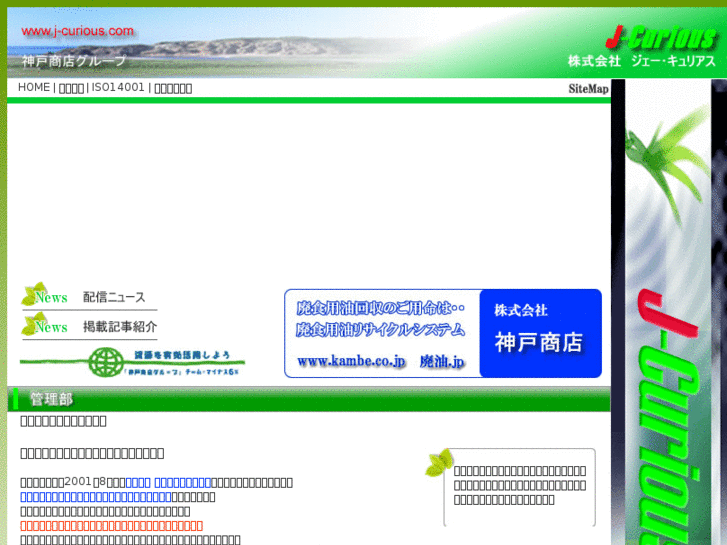Click the leaf icon on the note box

pyautogui.click(x=439, y=462)
